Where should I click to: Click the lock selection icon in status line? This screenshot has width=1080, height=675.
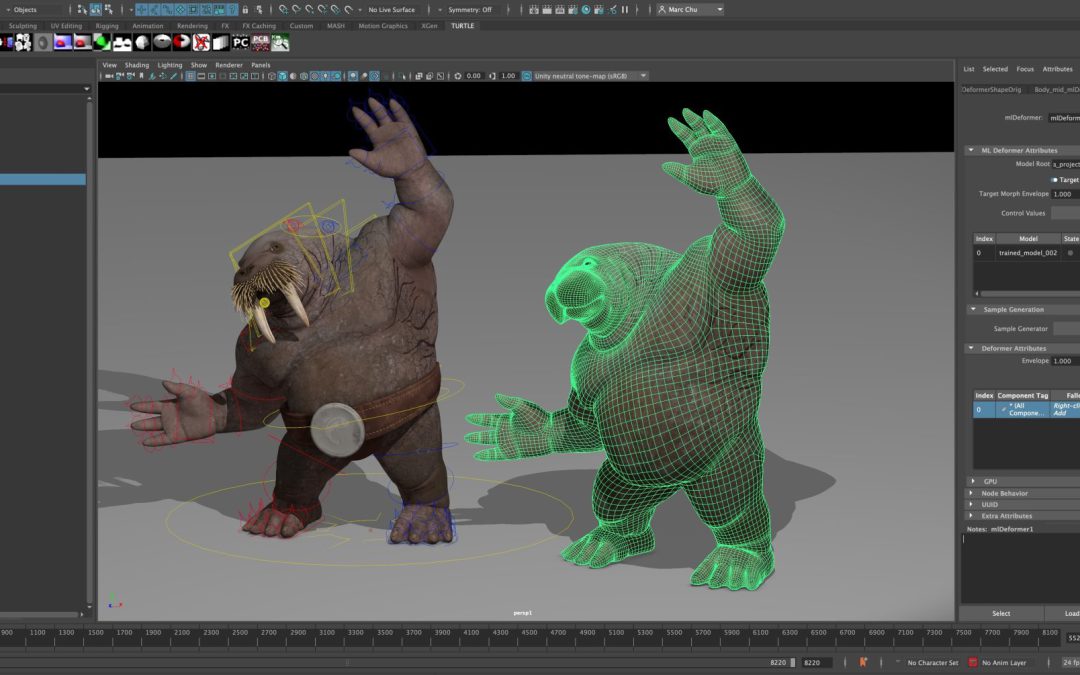245,10
